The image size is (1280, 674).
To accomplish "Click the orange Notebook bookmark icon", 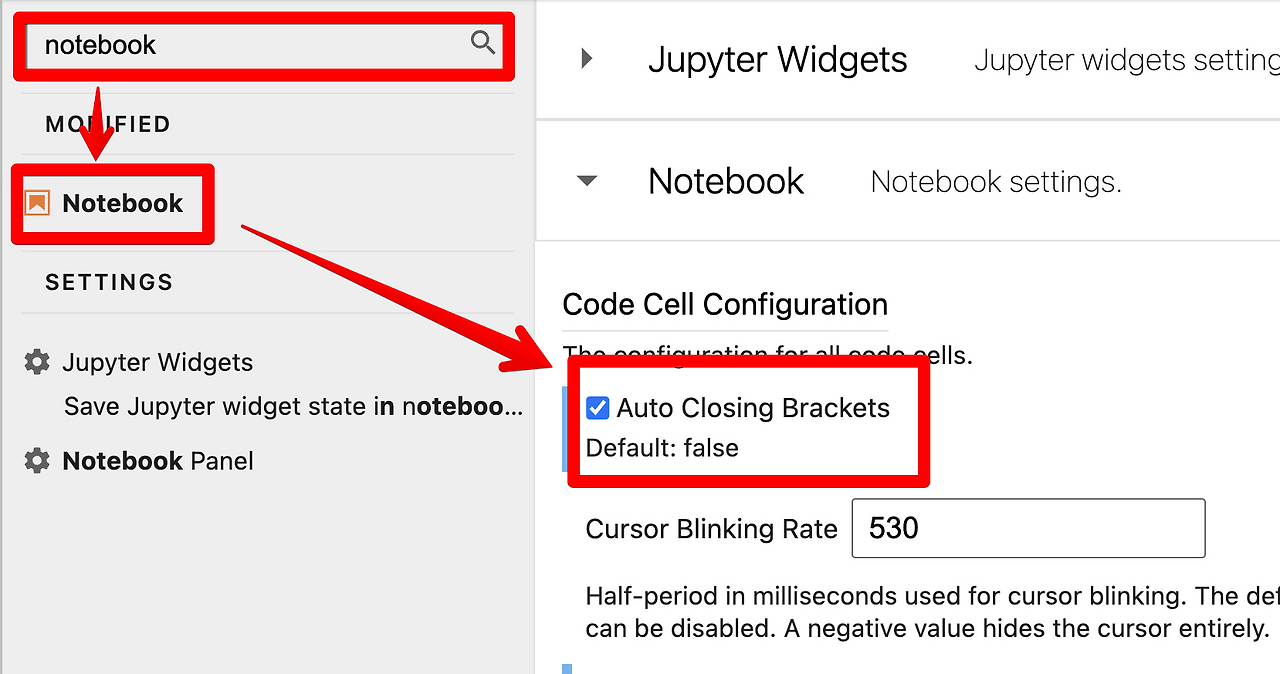I will tap(36, 203).
